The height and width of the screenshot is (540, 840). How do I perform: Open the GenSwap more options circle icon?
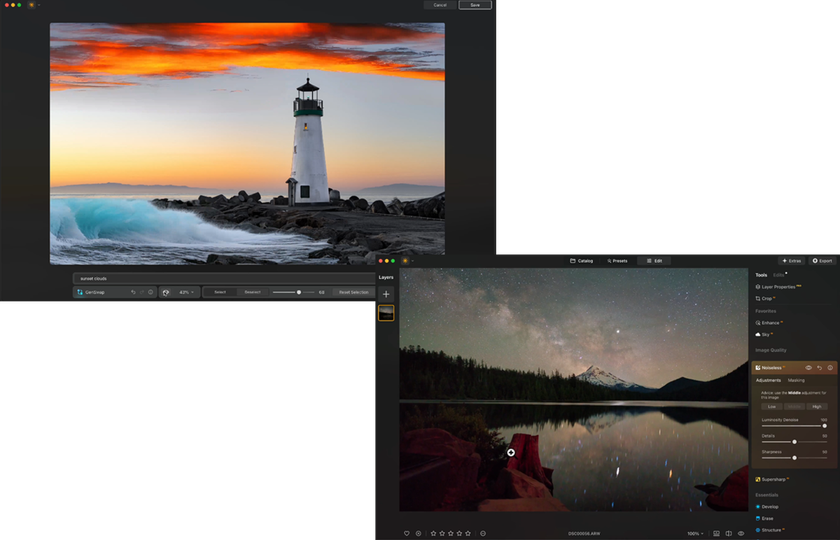point(151,292)
